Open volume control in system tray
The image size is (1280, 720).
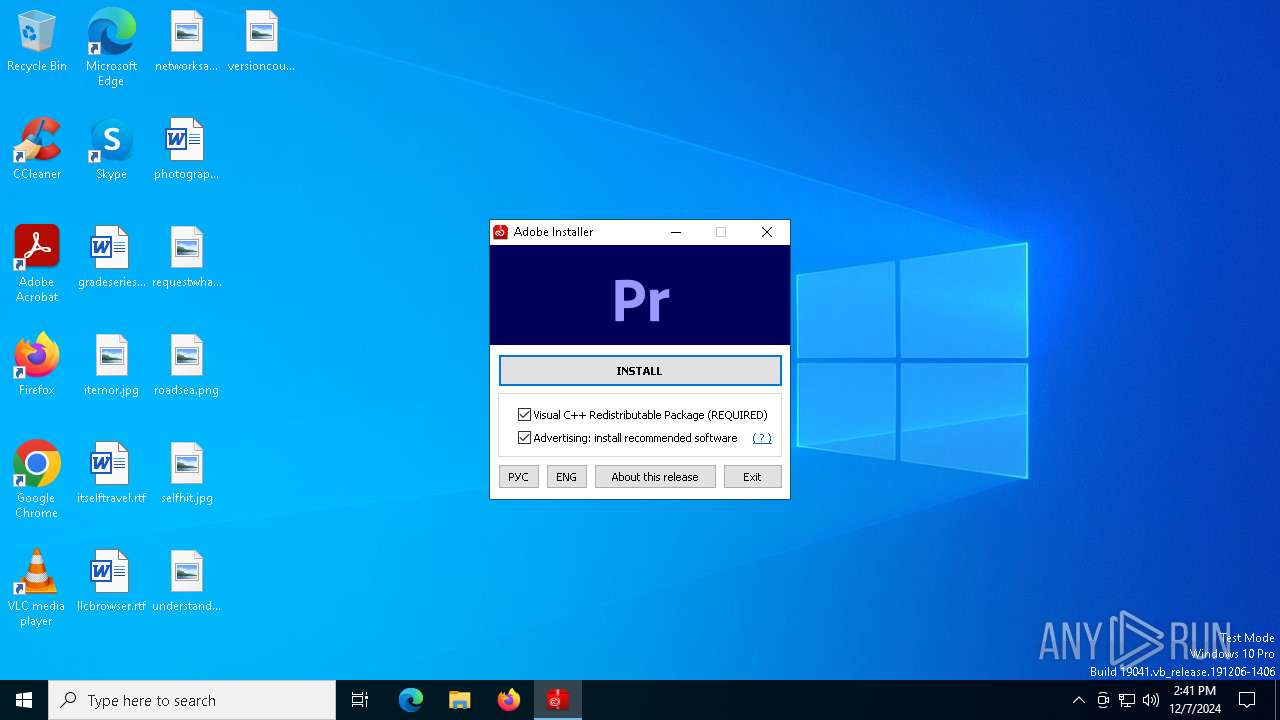point(1151,700)
